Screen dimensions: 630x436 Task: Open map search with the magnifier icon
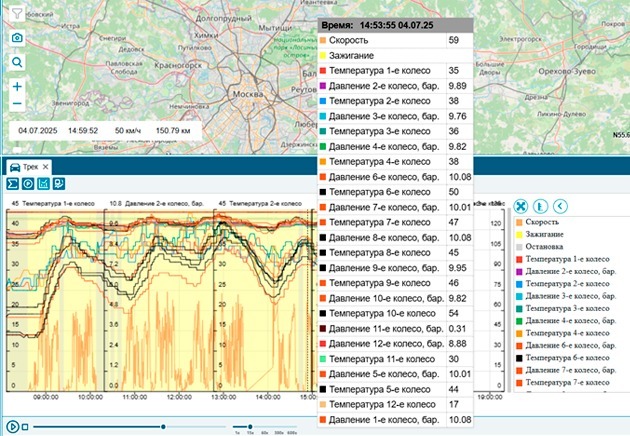pyautogui.click(x=17, y=62)
